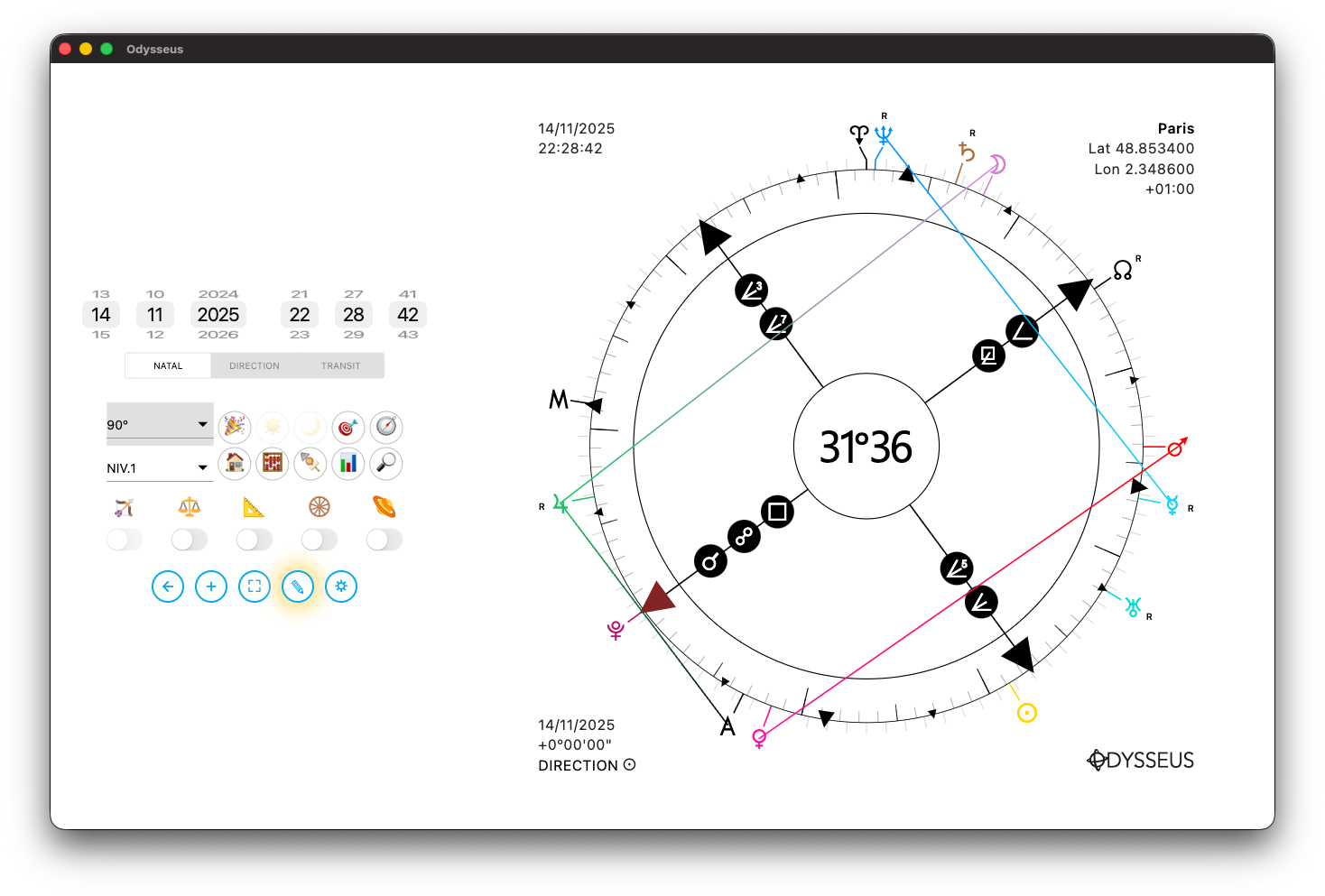The height and width of the screenshot is (896, 1325).
Task: Select year 2026 in the year picker
Action: (218, 335)
